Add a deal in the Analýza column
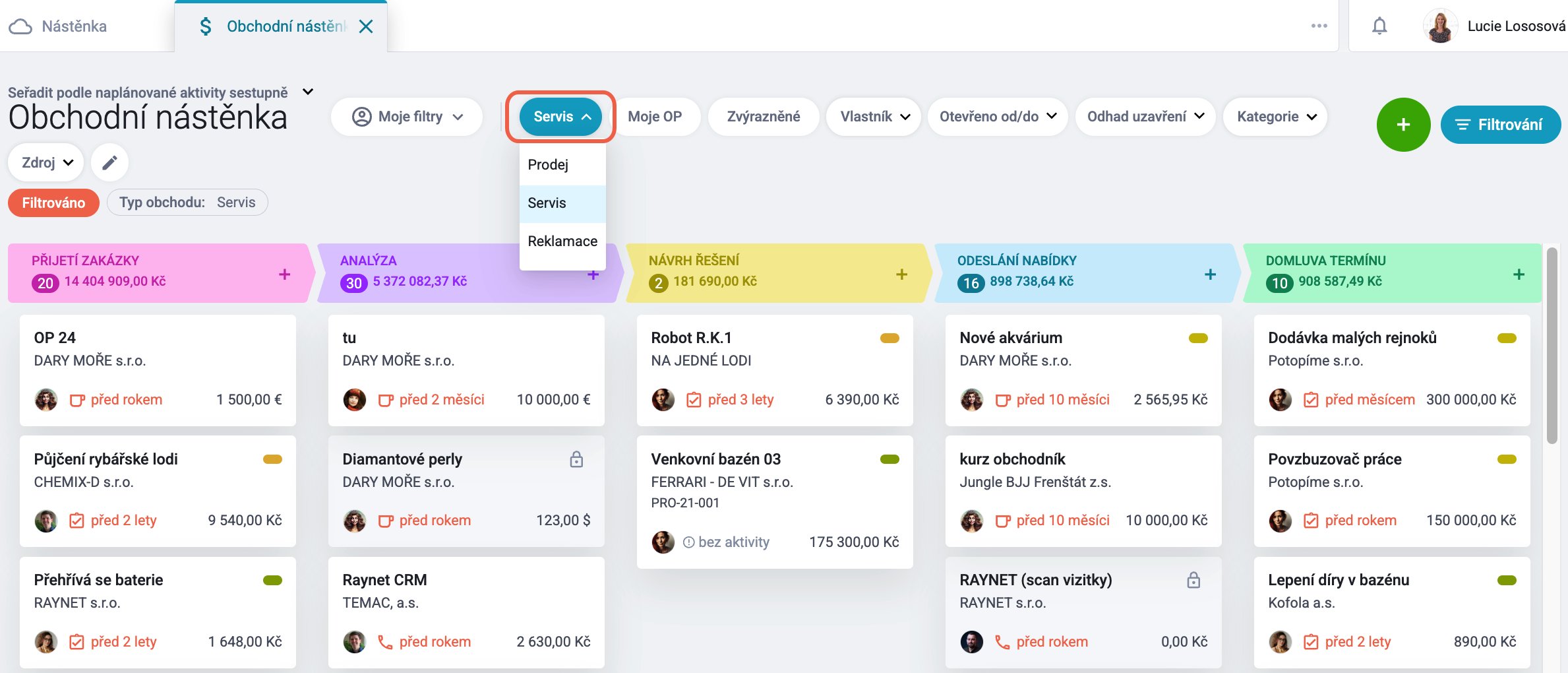 point(593,274)
